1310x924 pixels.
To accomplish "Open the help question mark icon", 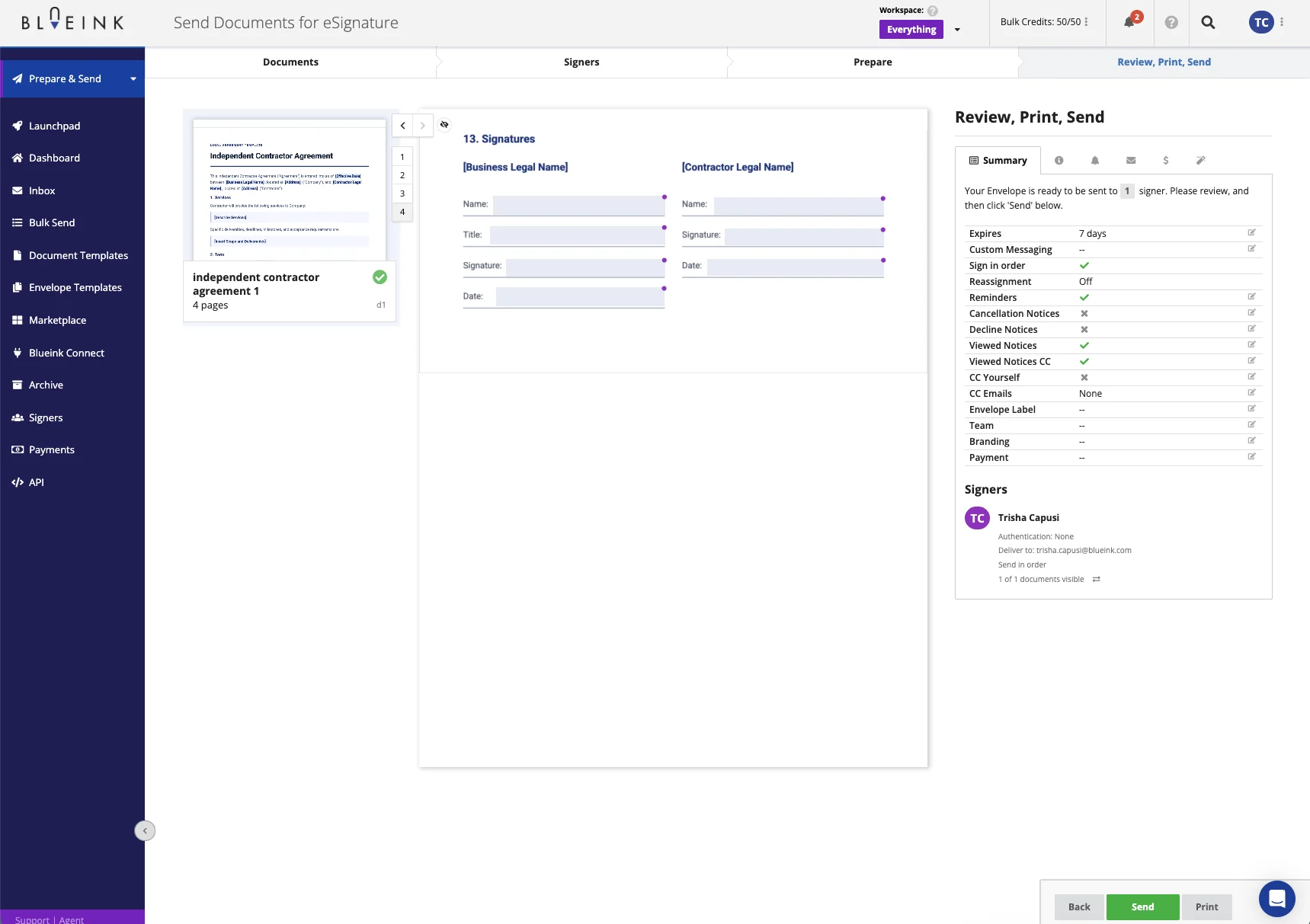I will 1171,23.
